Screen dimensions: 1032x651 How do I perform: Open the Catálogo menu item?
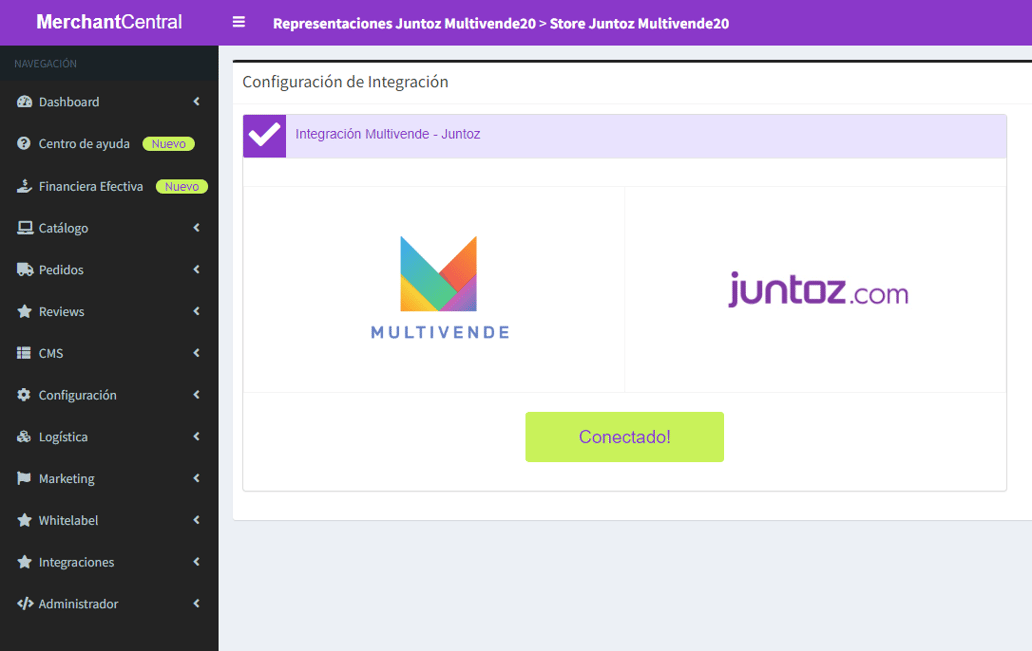click(x=109, y=228)
